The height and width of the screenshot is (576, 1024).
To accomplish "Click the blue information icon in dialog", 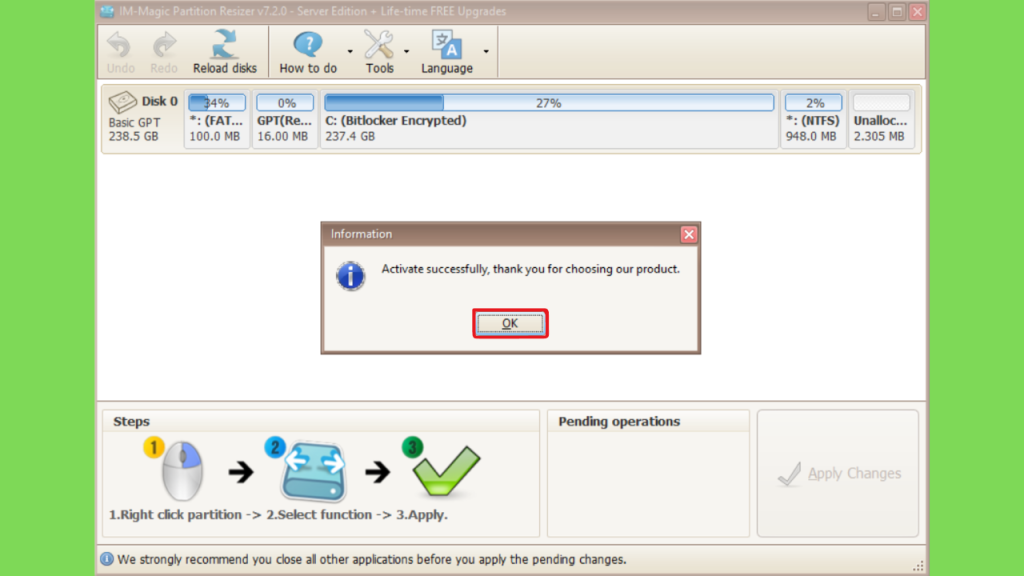I will tap(351, 276).
